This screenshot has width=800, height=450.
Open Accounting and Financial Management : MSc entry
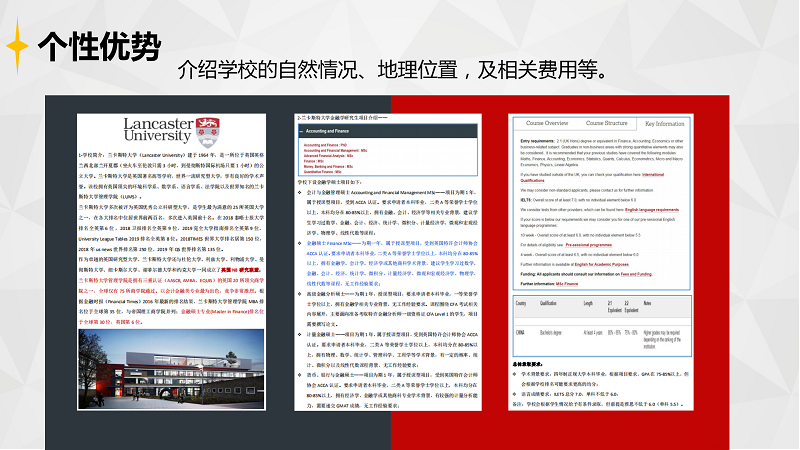335,151
